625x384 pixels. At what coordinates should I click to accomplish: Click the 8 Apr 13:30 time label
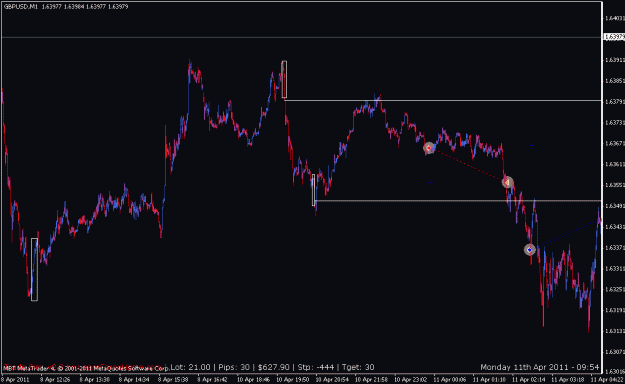[x=94, y=380]
